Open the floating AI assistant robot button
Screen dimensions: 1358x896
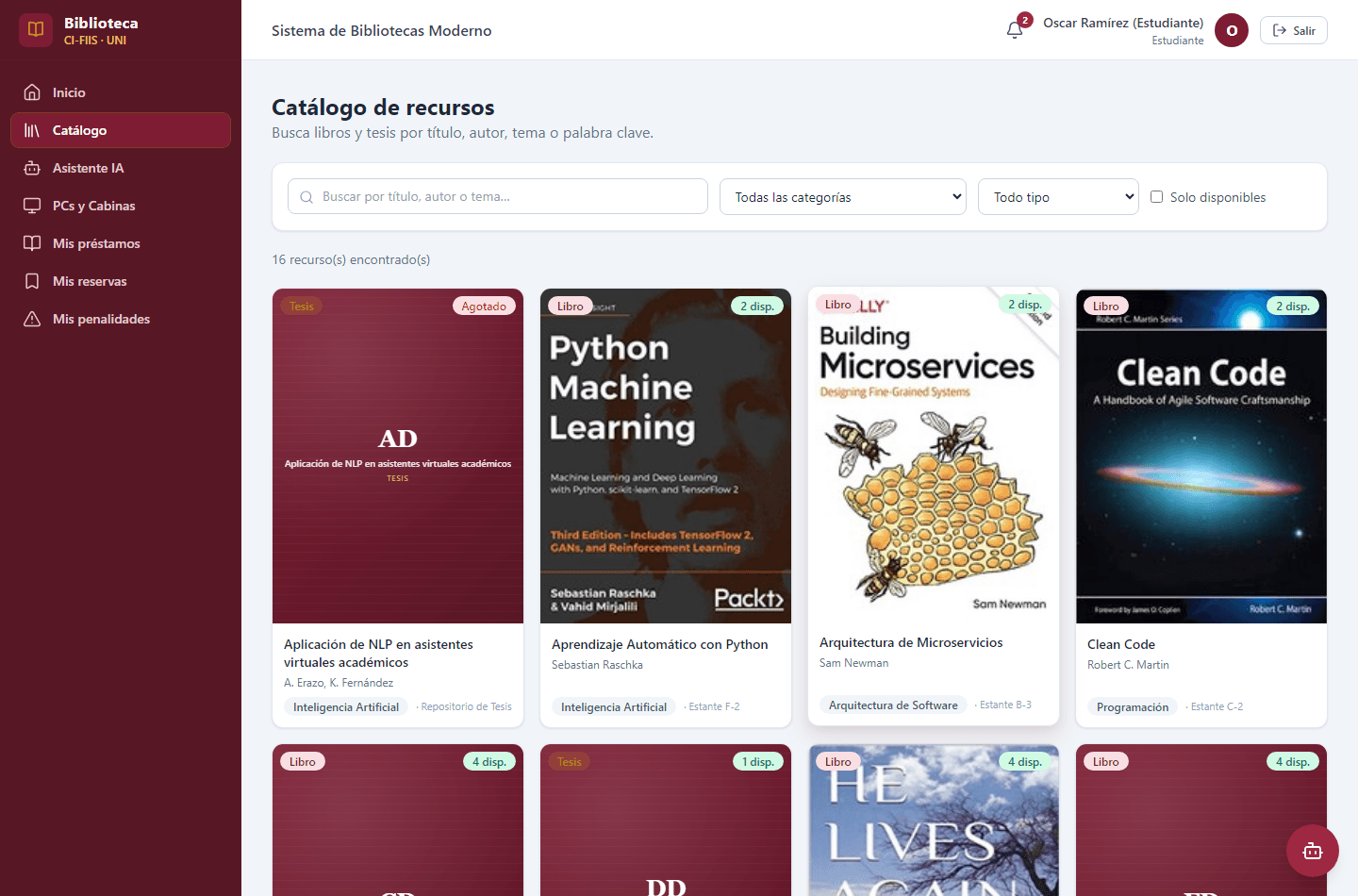(1312, 851)
